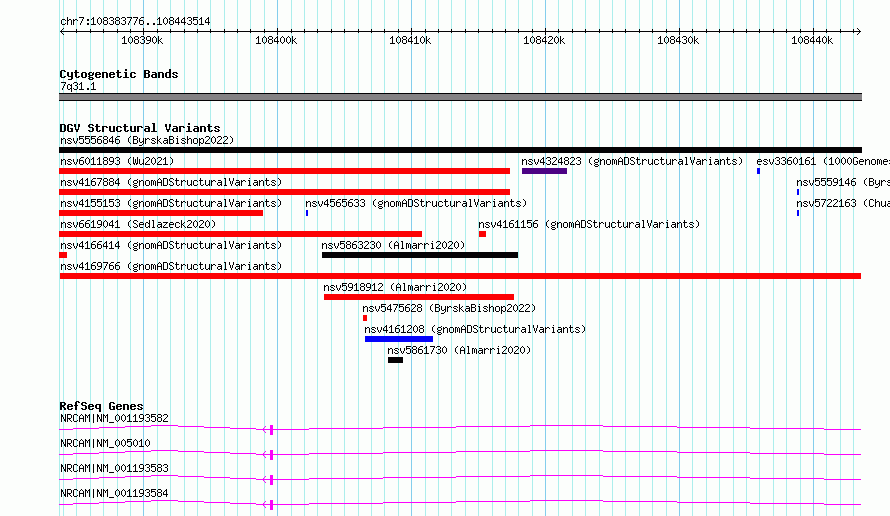Screen dimensions: 890x516
Task: Click the exon on NRCAM|NM_001193583 track
Action: [271, 480]
